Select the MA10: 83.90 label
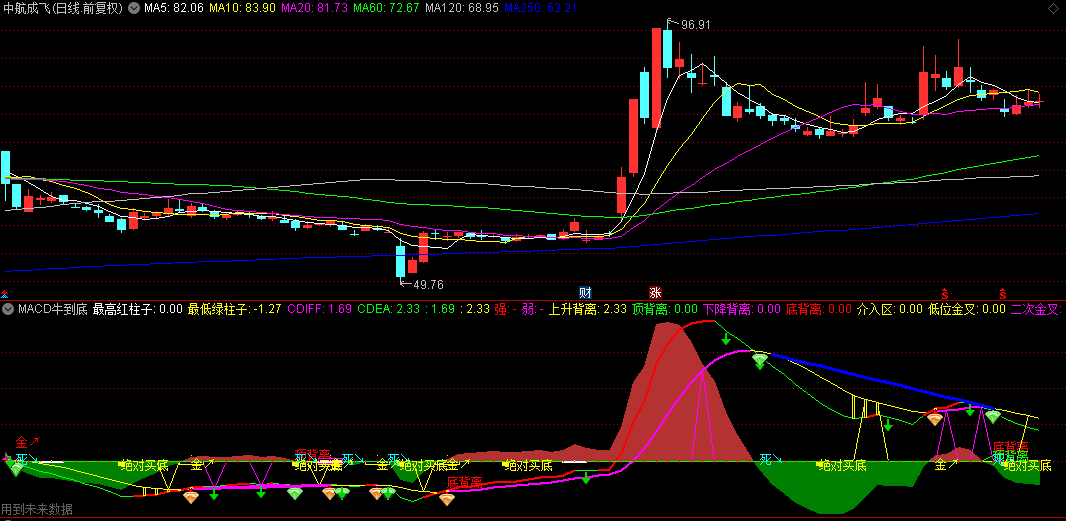 (242, 8)
